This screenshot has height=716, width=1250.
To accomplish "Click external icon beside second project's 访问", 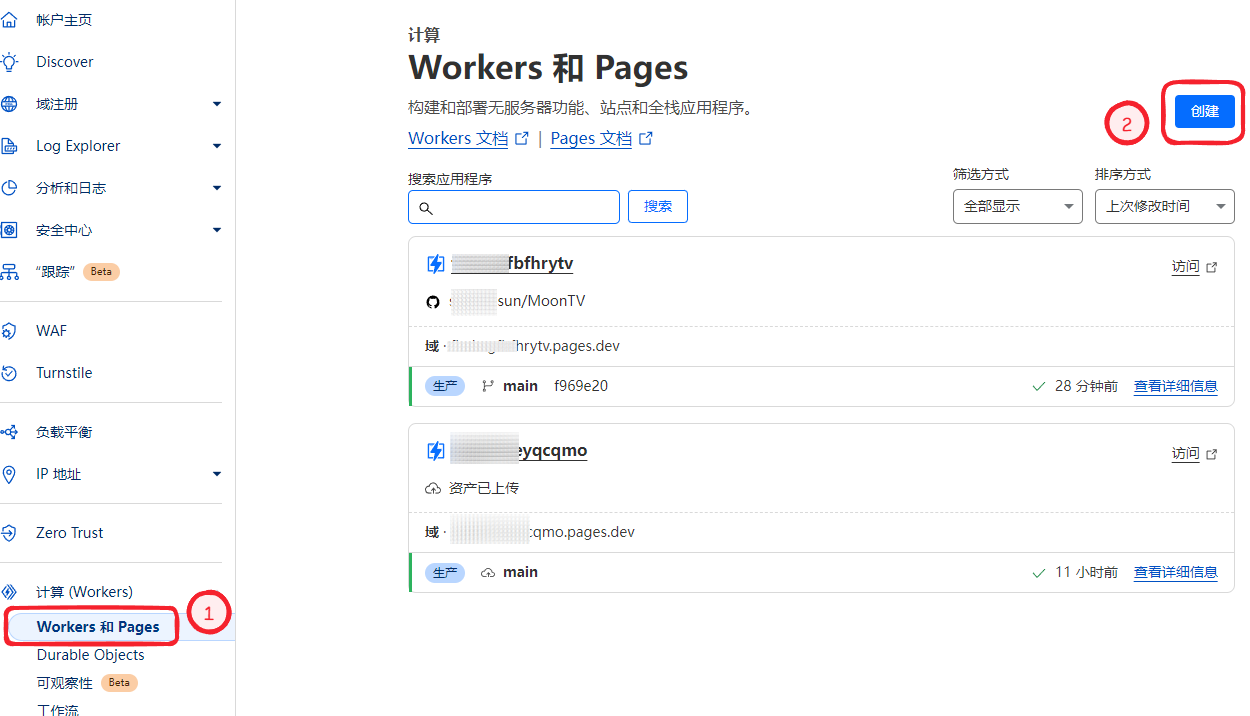I will 1212,454.
